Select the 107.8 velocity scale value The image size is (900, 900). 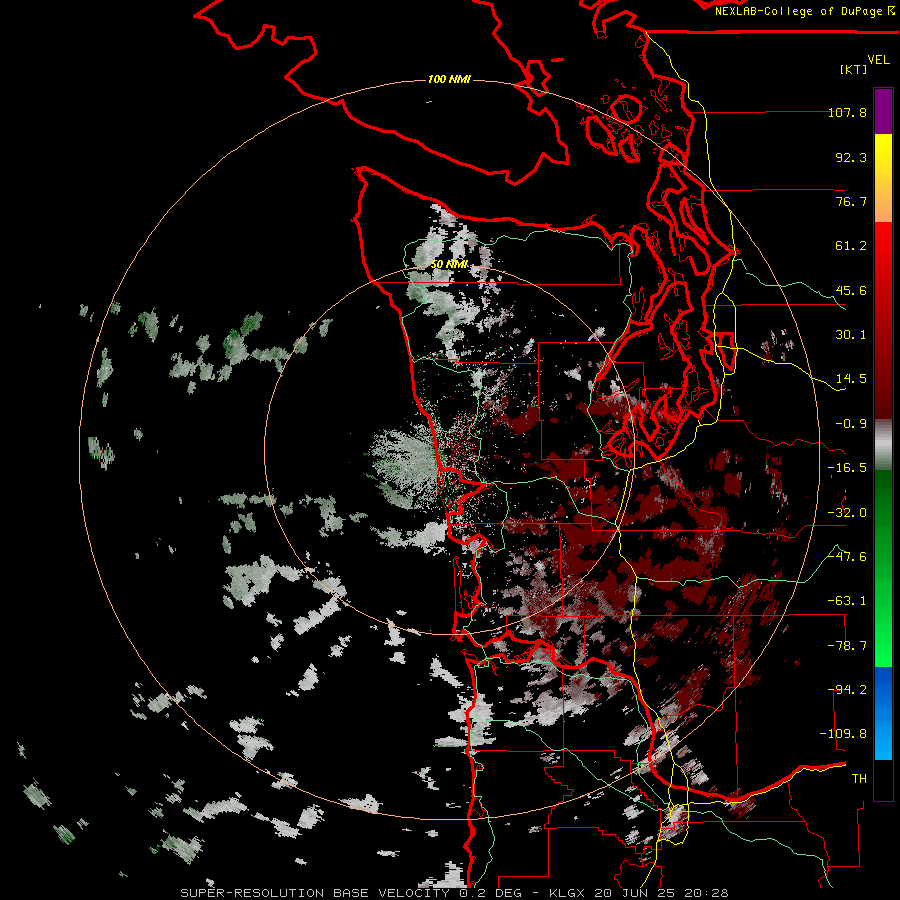(847, 112)
